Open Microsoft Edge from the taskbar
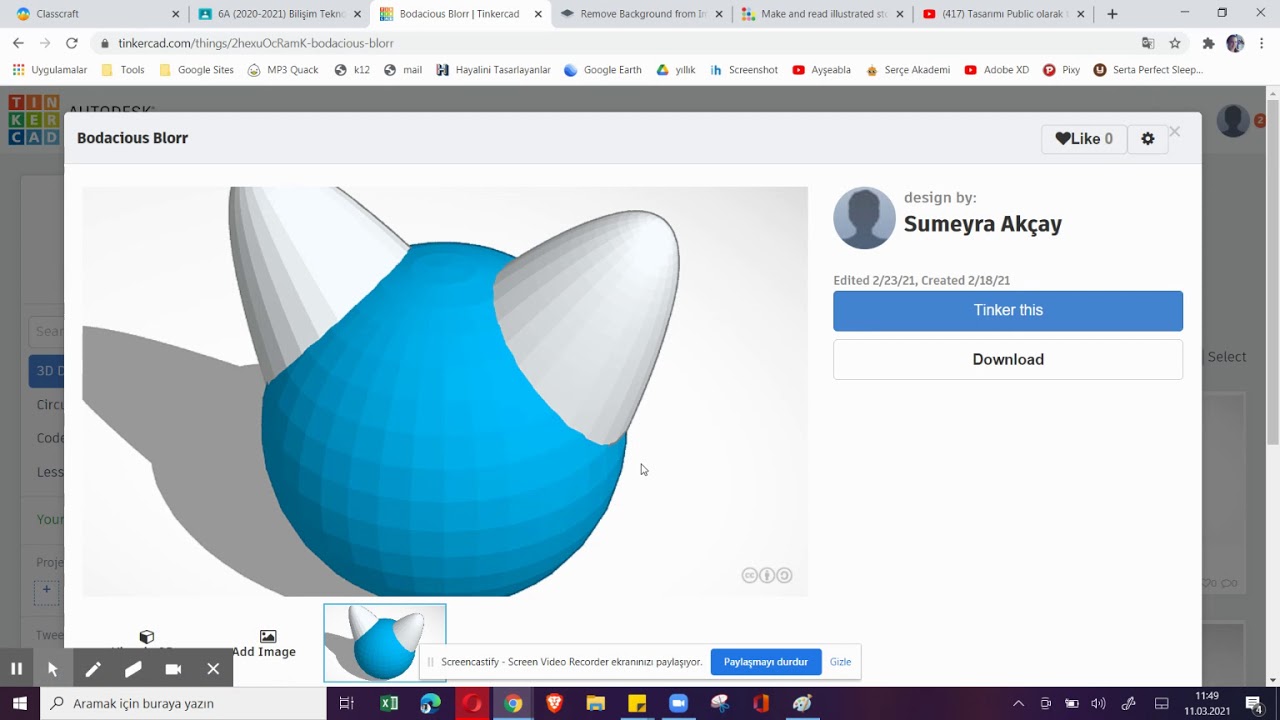 point(430,703)
